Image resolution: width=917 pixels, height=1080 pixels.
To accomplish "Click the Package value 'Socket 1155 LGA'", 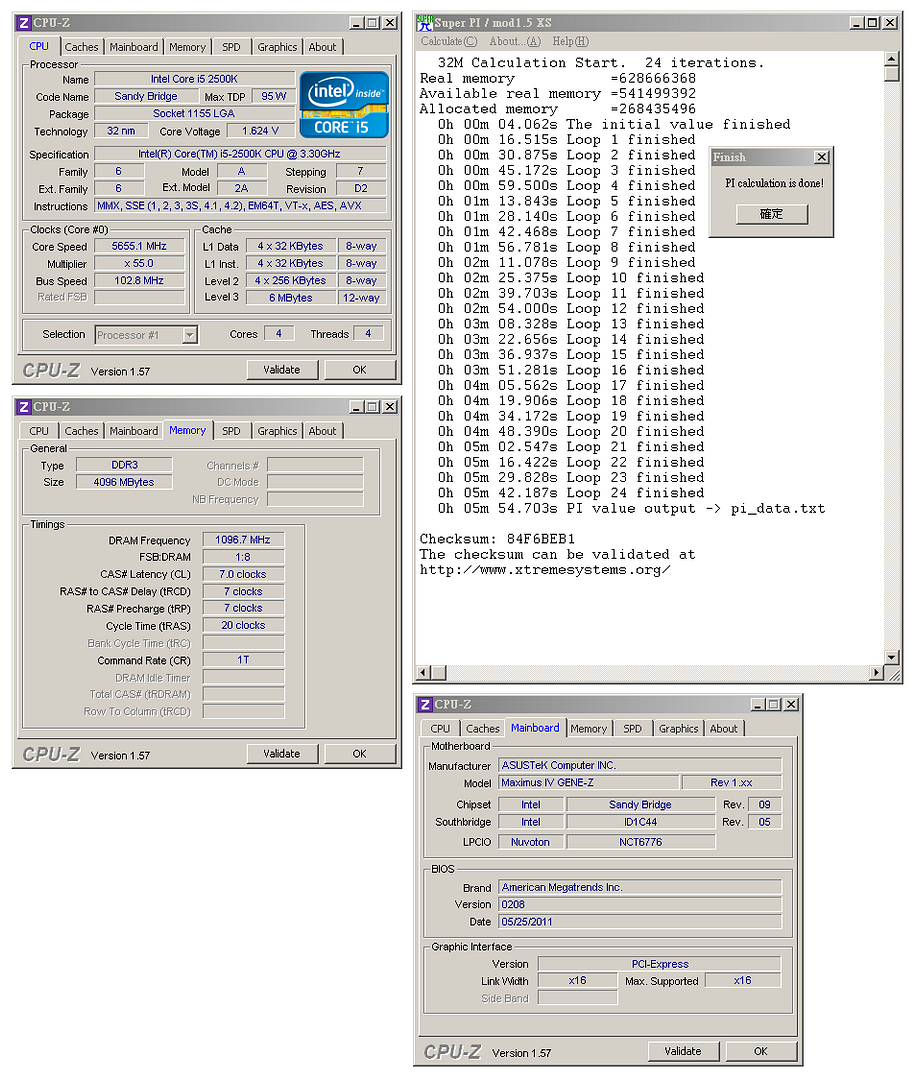I will 194,114.
